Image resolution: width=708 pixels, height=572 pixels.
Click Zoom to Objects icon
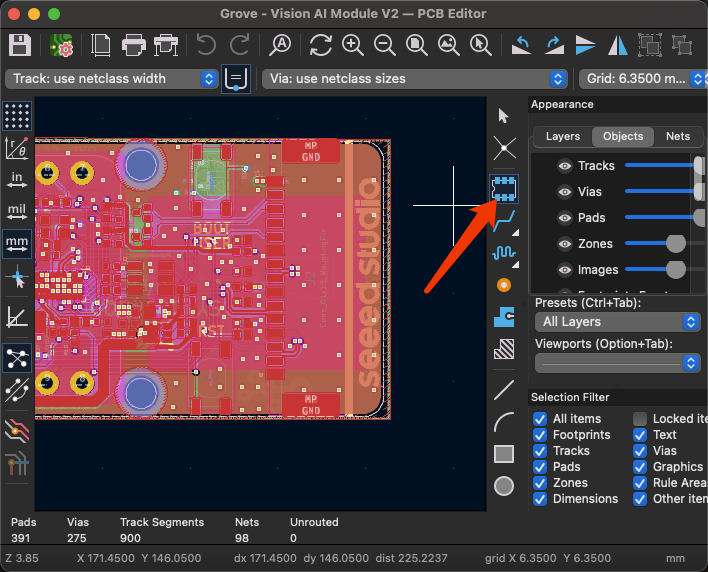pyautogui.click(x=449, y=45)
